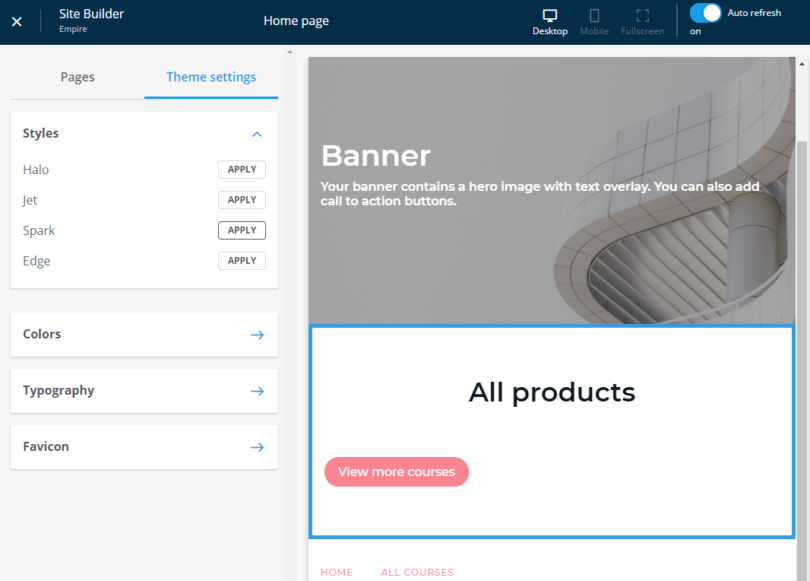810x581 pixels.
Task: Open the Favicon settings arrow
Action: pos(257,446)
